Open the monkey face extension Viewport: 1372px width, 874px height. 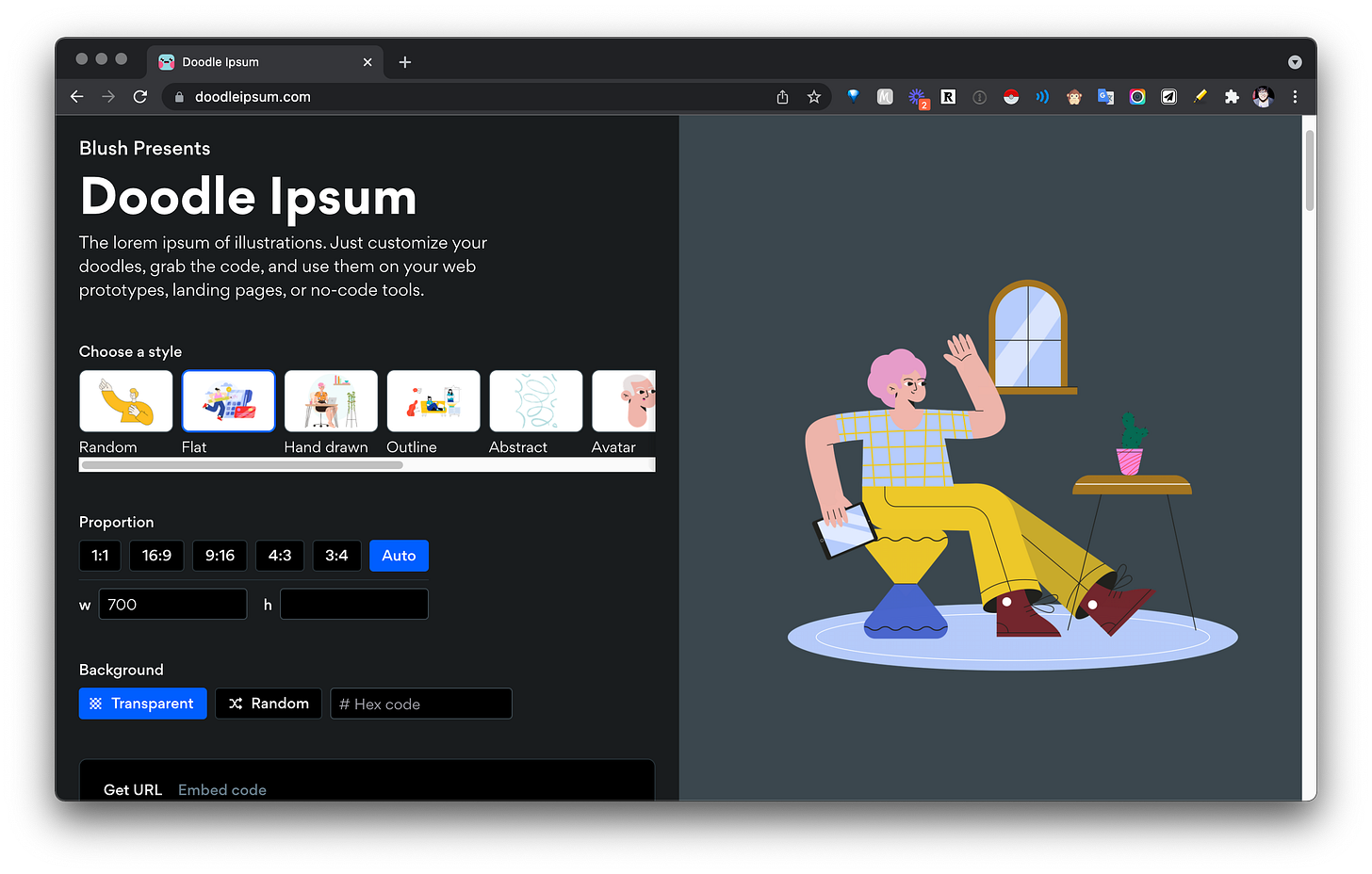tap(1074, 96)
